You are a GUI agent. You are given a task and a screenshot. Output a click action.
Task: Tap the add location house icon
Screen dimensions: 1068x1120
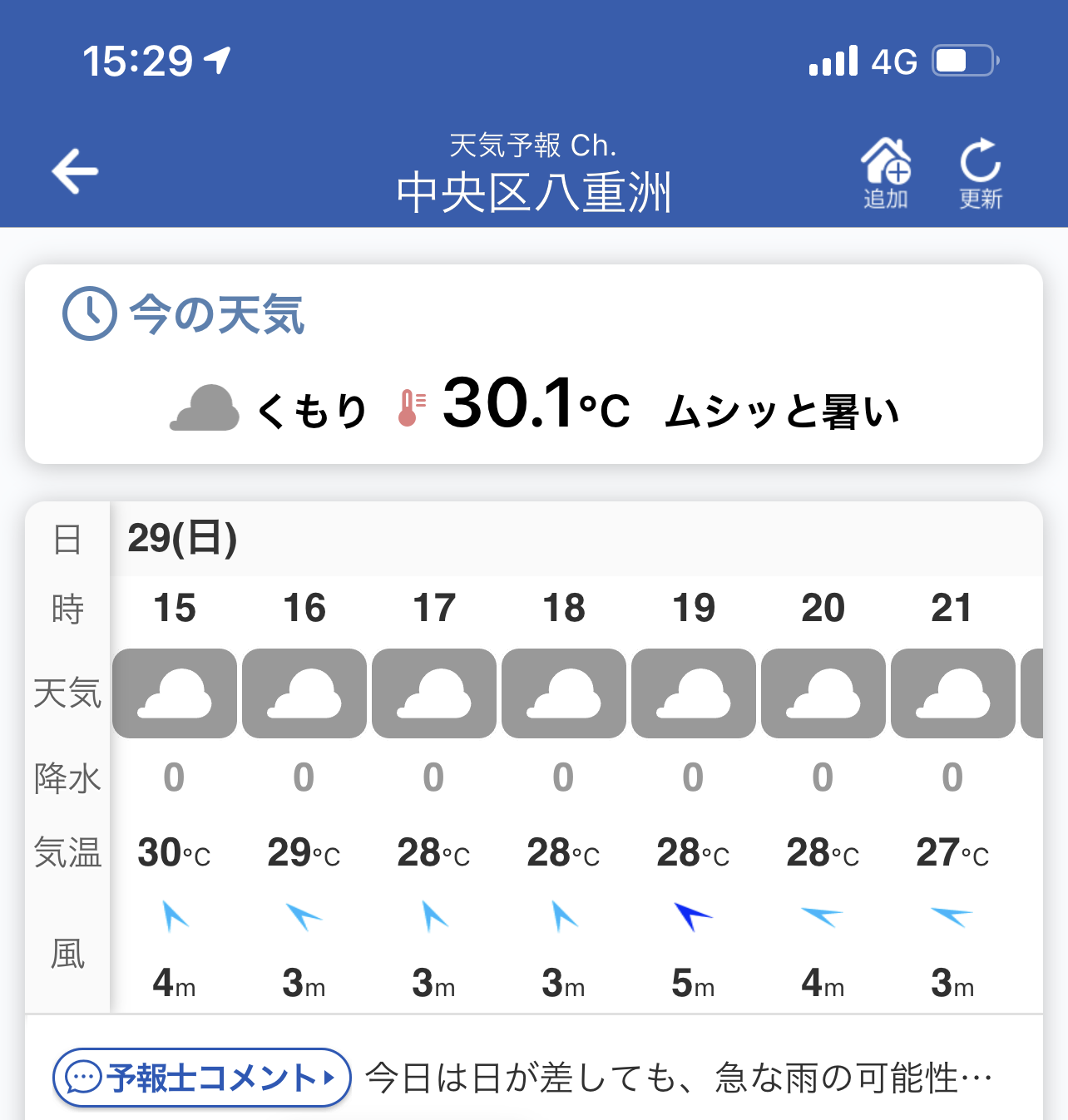click(886, 172)
